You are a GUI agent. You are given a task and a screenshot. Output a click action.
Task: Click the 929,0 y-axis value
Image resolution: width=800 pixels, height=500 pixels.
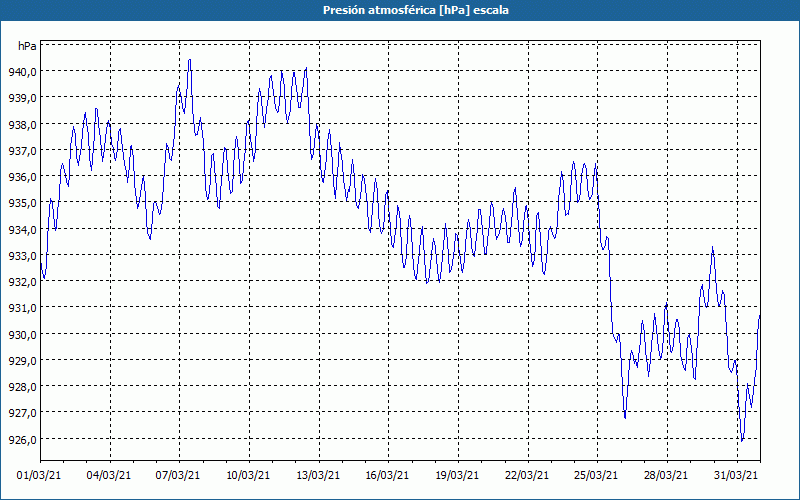(22, 361)
